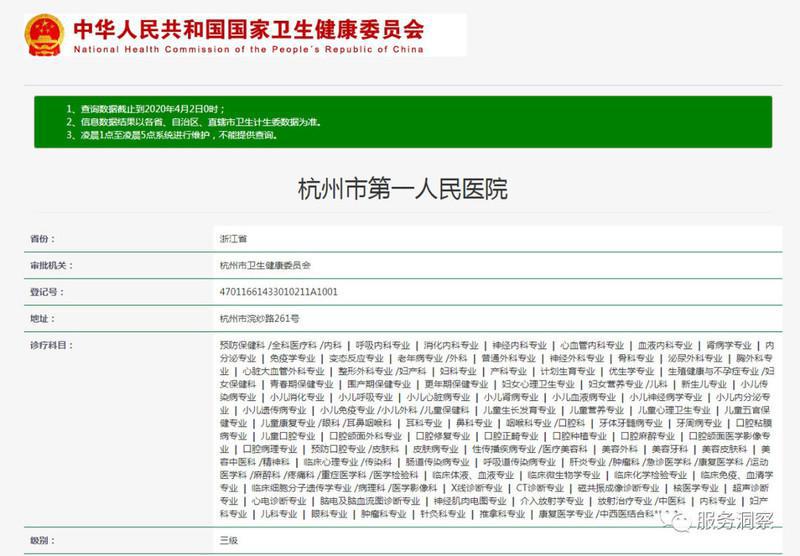Click the 审批机关 row label
The height and width of the screenshot is (556, 800).
tap(48, 266)
